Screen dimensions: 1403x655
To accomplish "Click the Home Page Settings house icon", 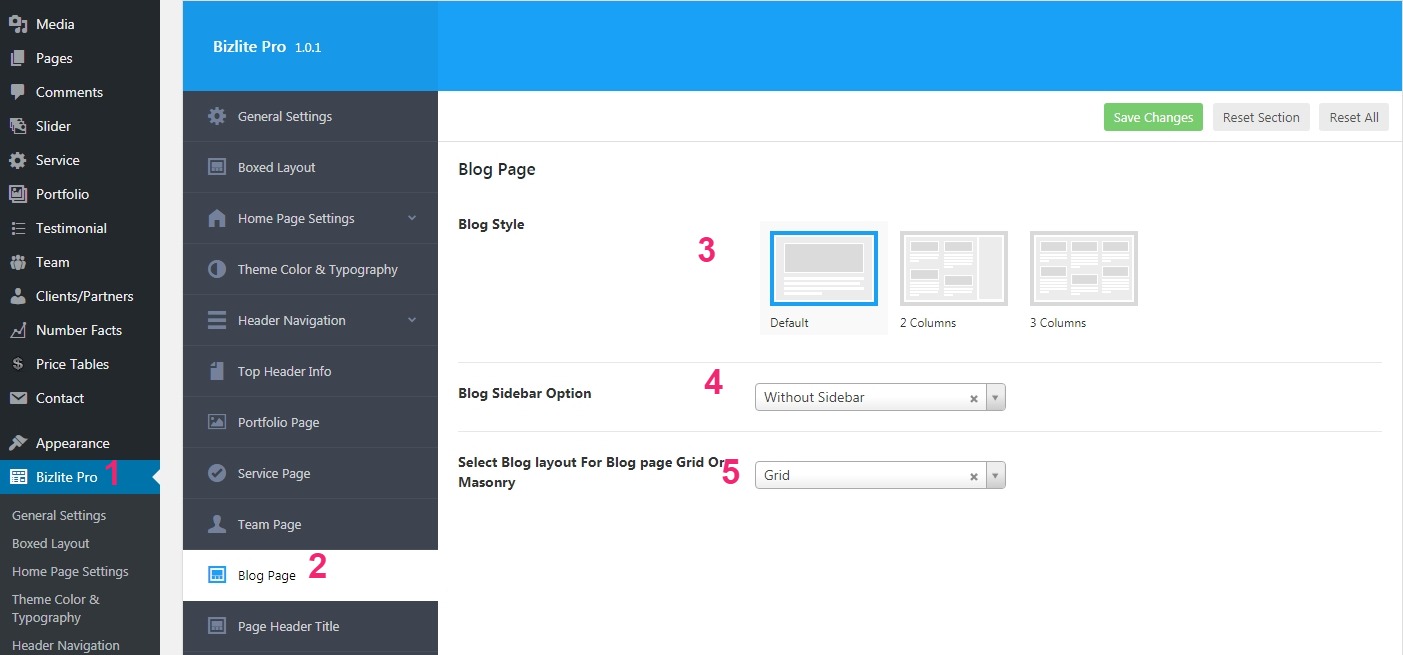I will 217,218.
